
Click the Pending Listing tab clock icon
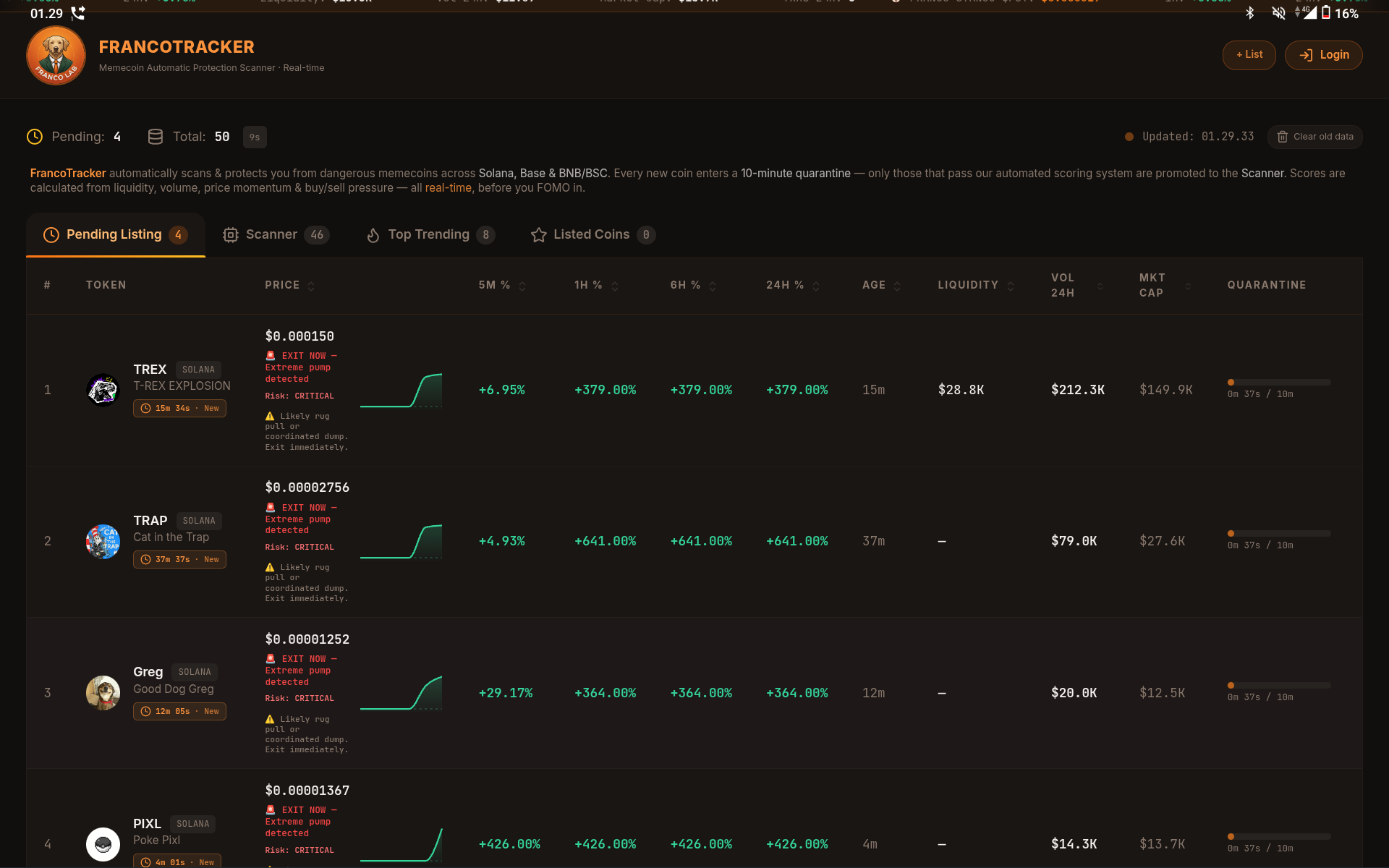(x=51, y=235)
